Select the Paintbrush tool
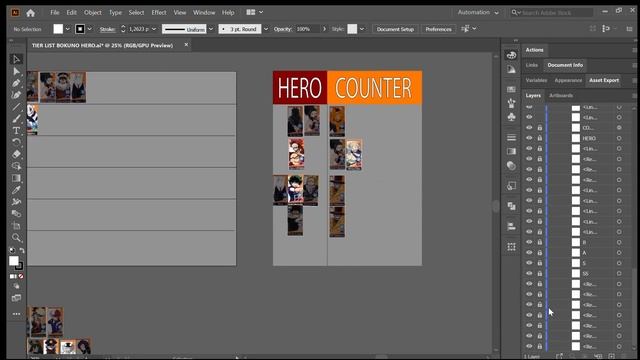 pyautogui.click(x=16, y=119)
